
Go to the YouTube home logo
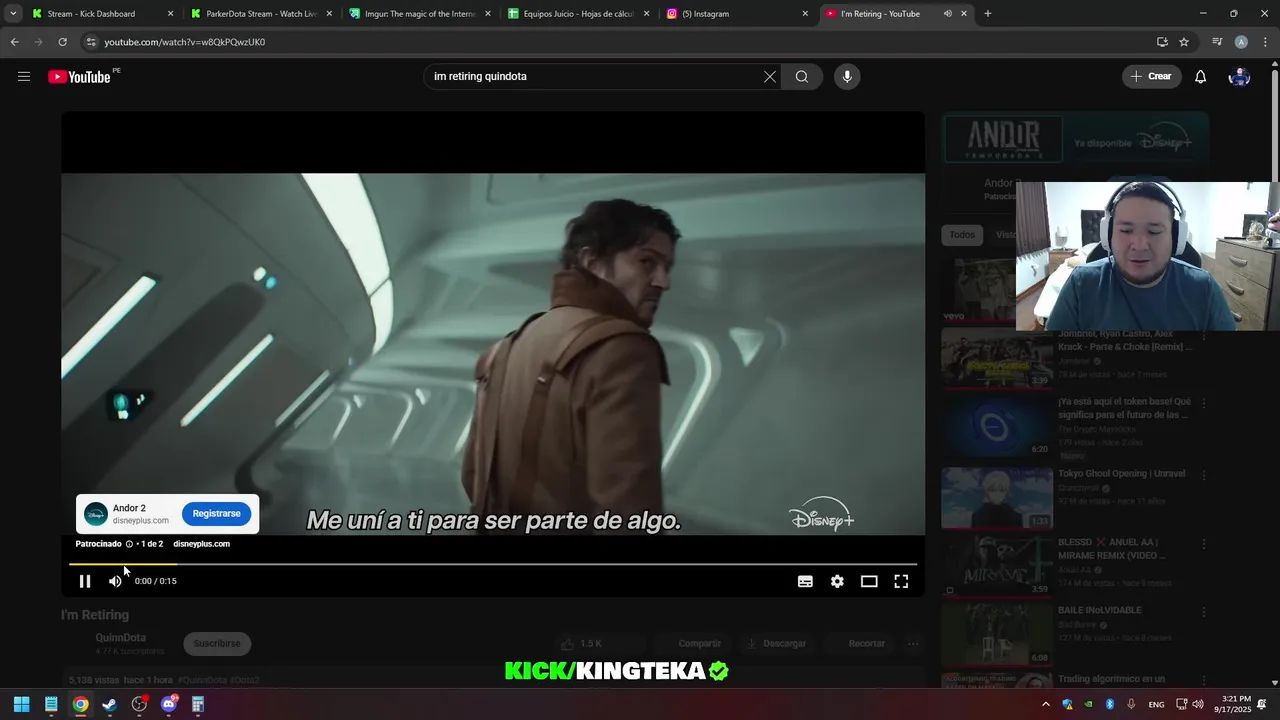[x=79, y=77]
